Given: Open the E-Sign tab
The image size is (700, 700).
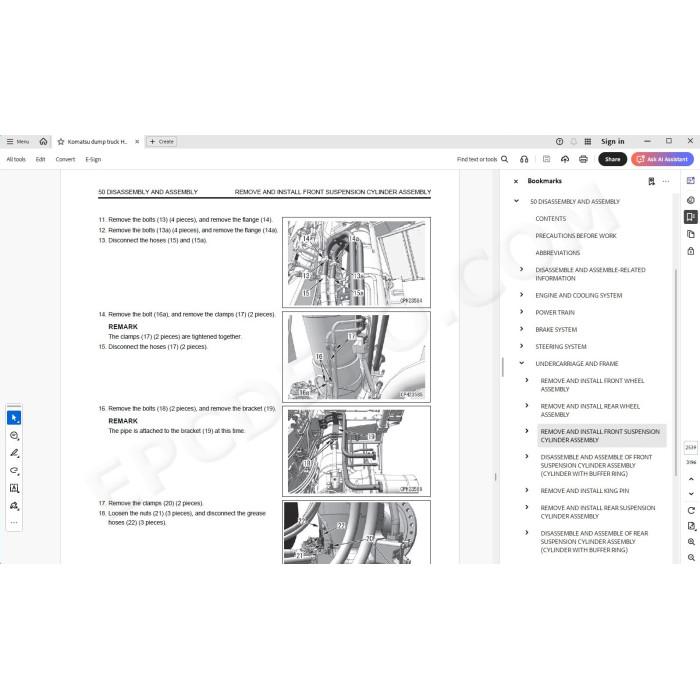Looking at the screenshot, I should click(x=93, y=159).
